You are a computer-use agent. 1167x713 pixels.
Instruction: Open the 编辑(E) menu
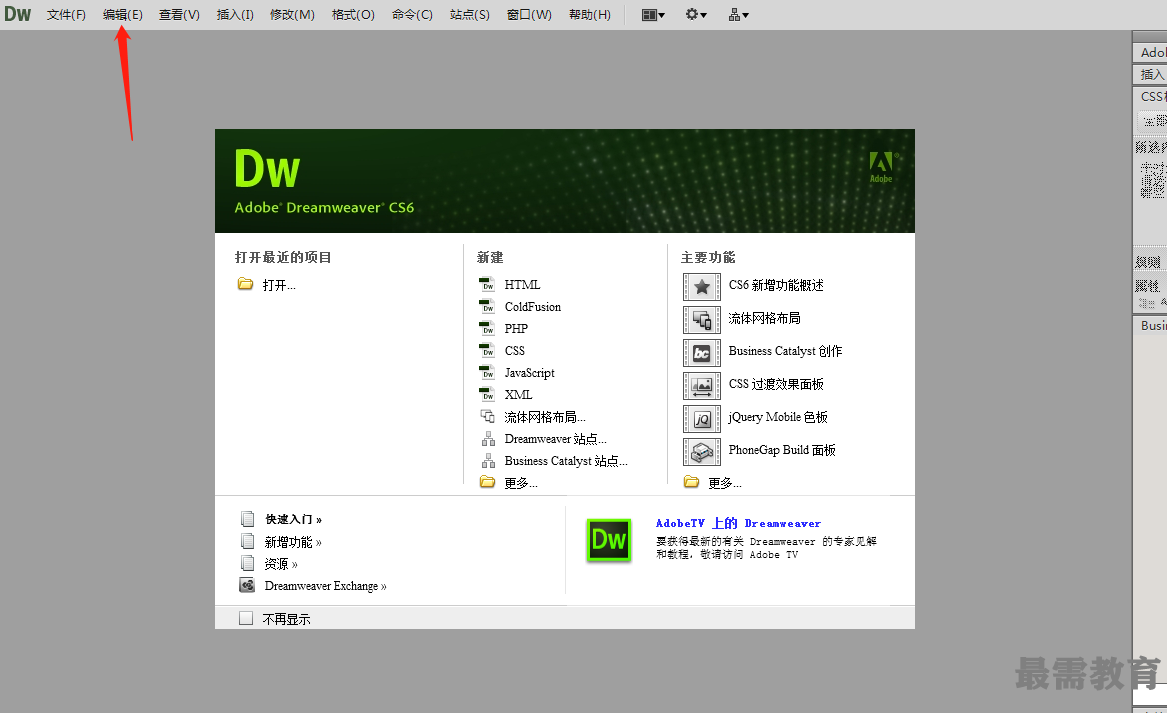click(123, 15)
